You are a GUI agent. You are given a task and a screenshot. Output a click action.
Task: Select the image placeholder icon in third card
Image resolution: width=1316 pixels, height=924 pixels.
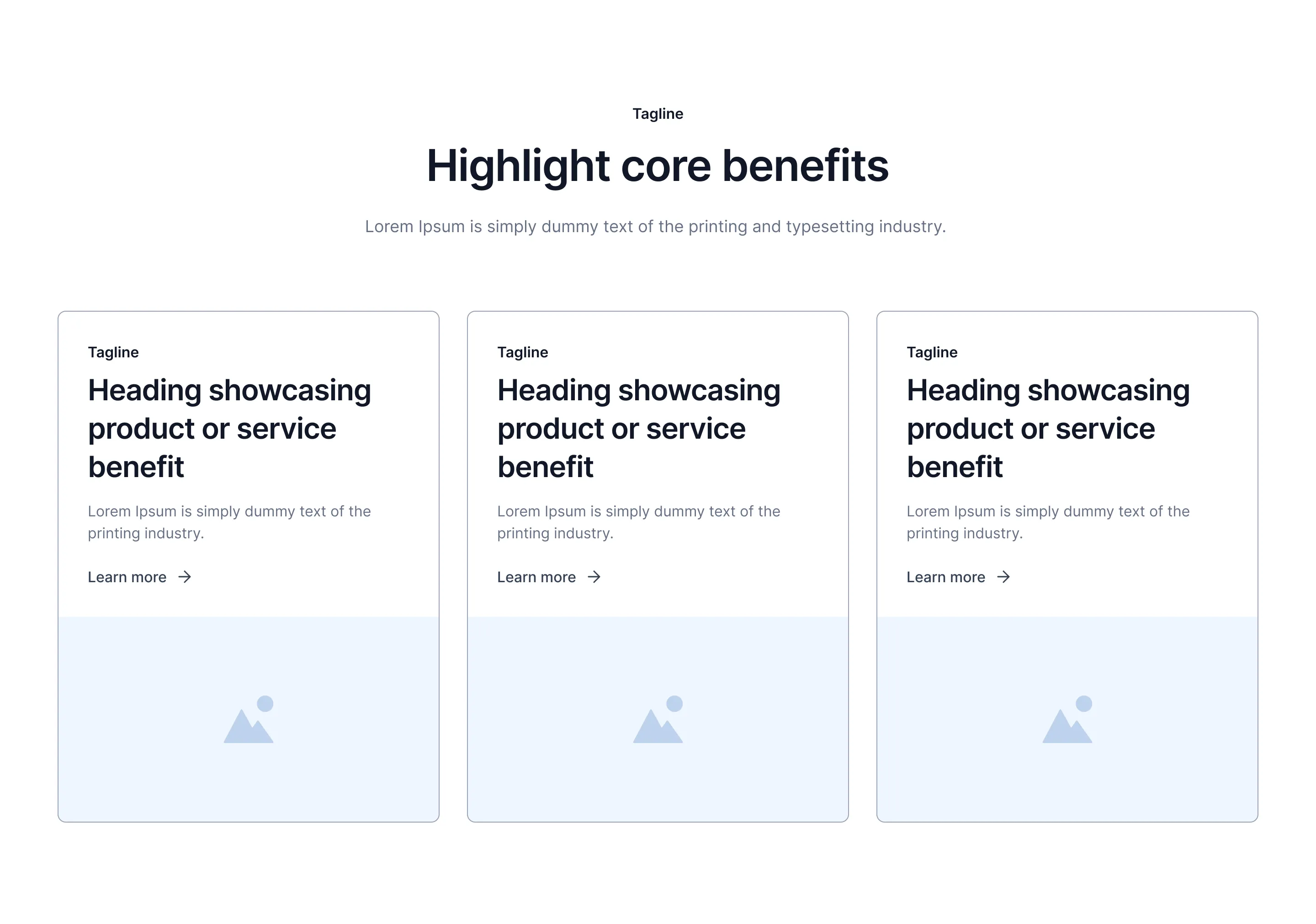coord(1067,719)
